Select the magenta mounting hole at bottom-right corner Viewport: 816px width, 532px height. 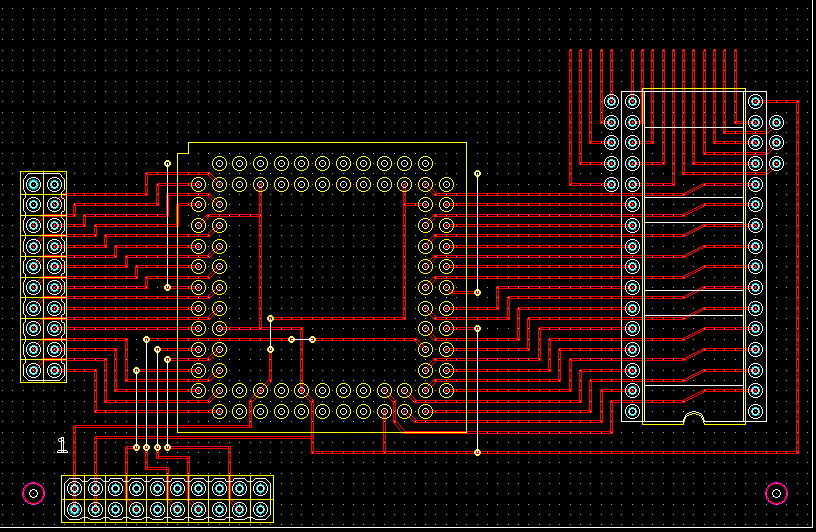776,493
